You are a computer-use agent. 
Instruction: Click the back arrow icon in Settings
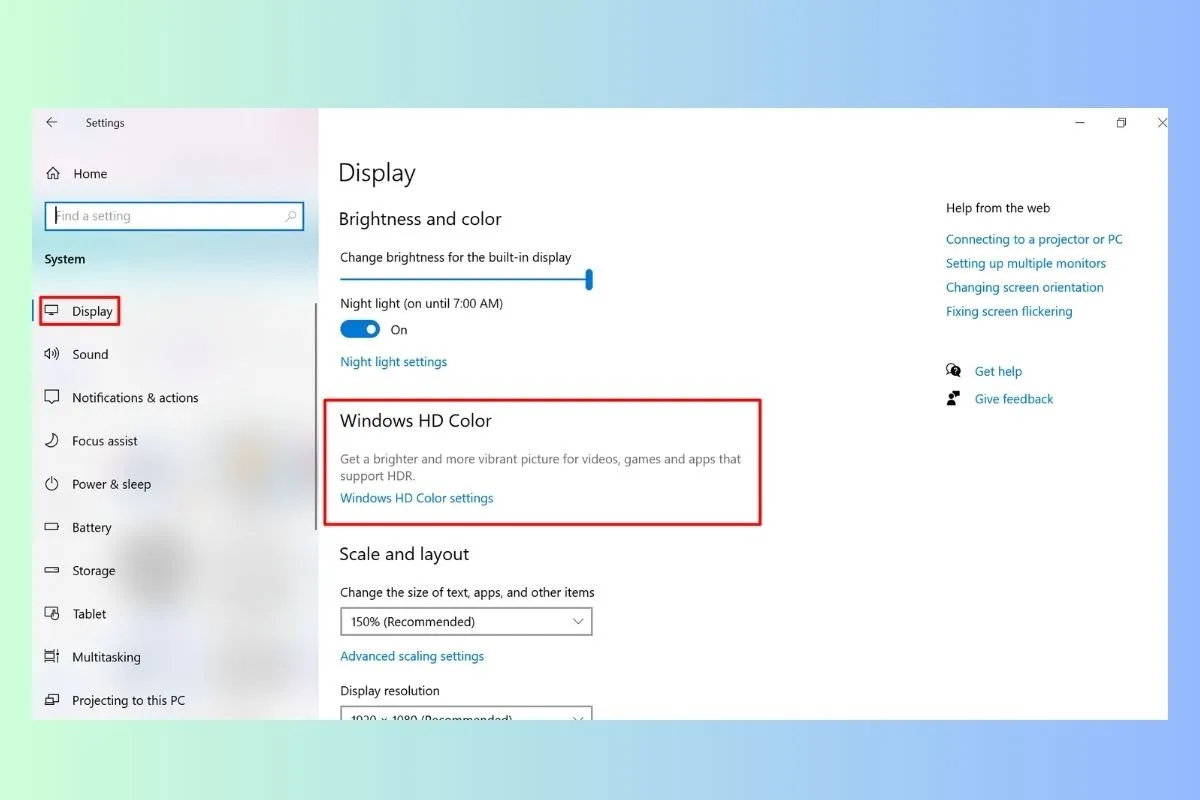pyautogui.click(x=52, y=123)
